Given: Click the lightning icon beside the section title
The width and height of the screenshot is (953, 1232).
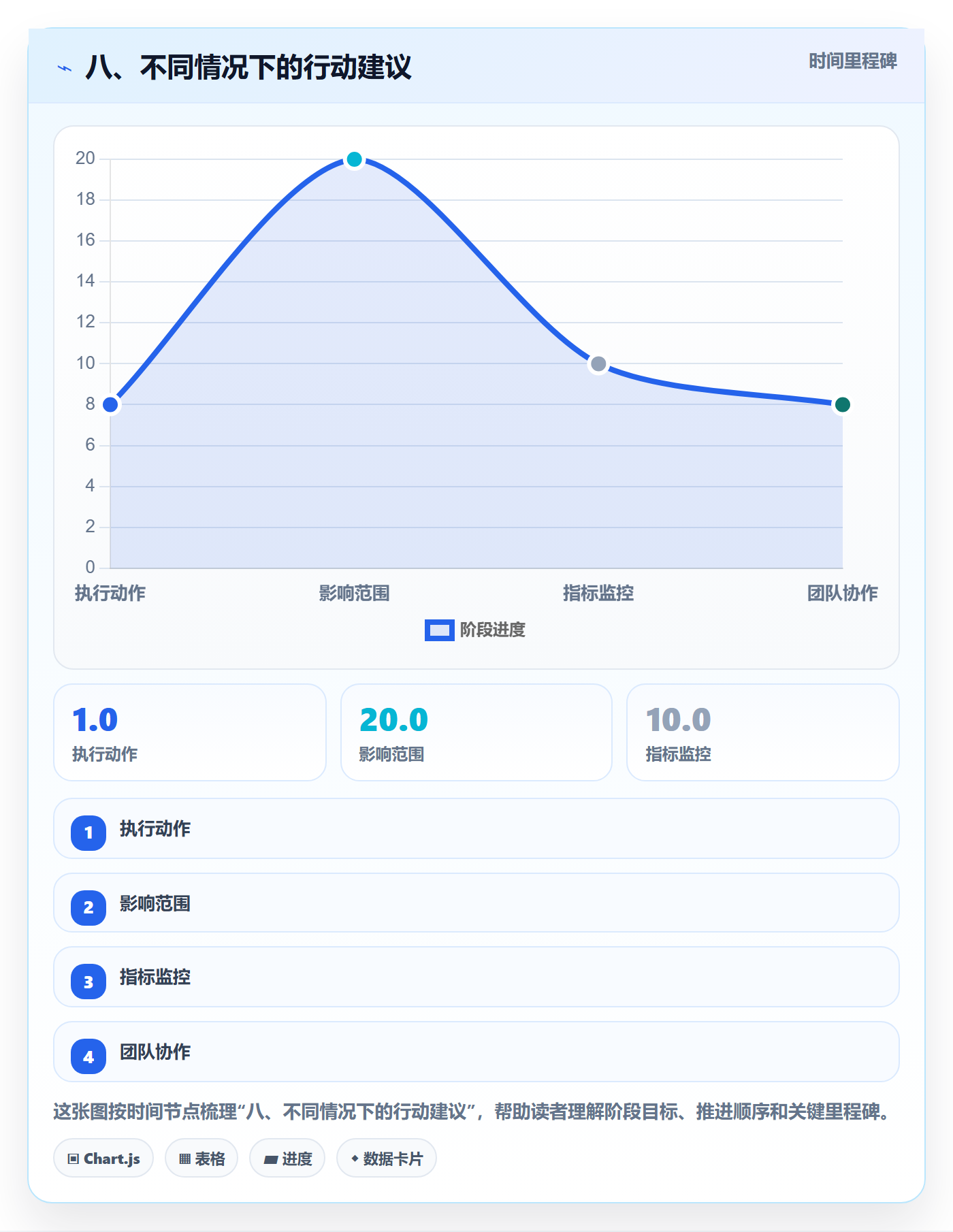Looking at the screenshot, I should point(65,68).
